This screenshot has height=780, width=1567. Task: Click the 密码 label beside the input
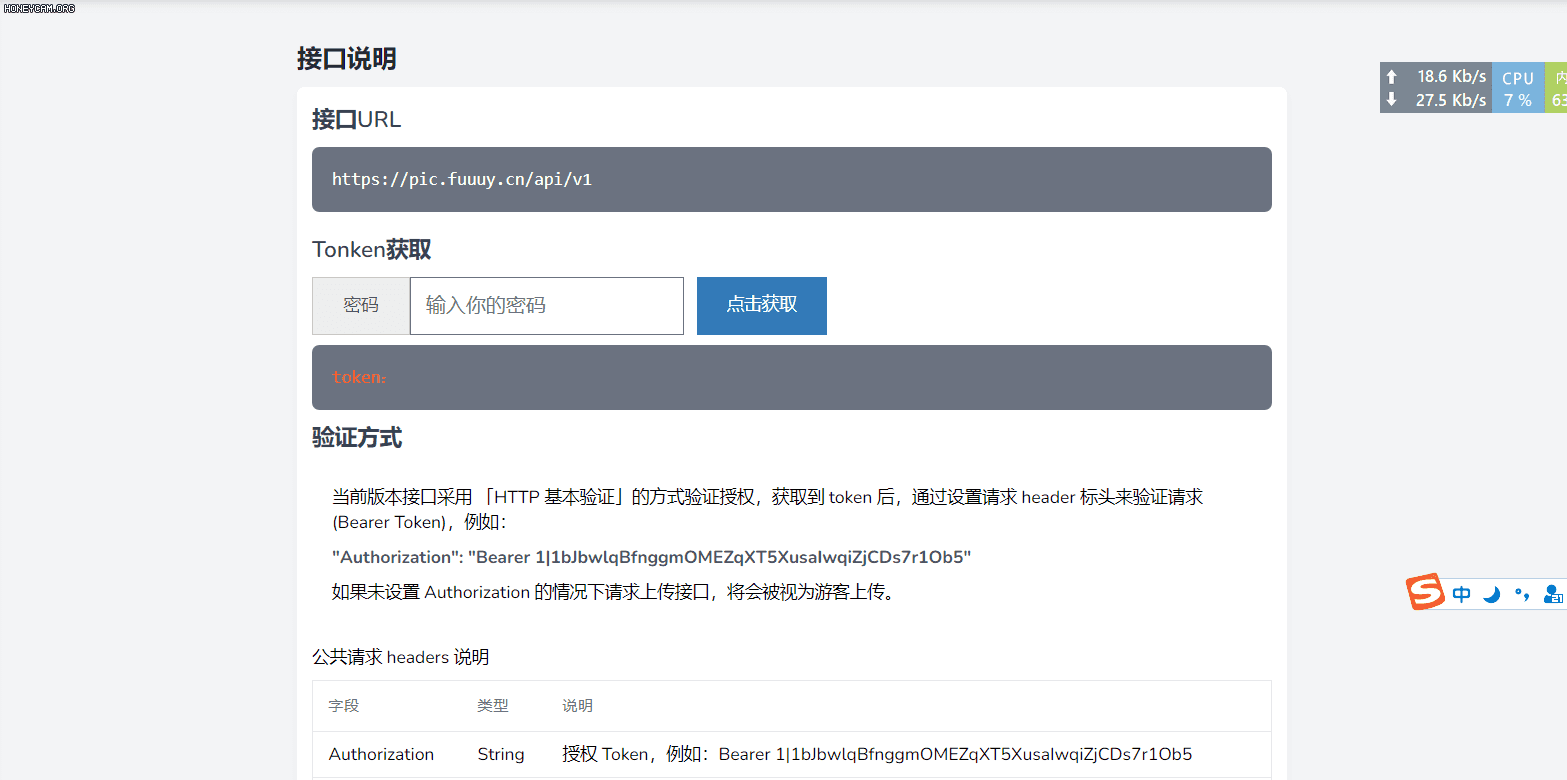tap(360, 305)
